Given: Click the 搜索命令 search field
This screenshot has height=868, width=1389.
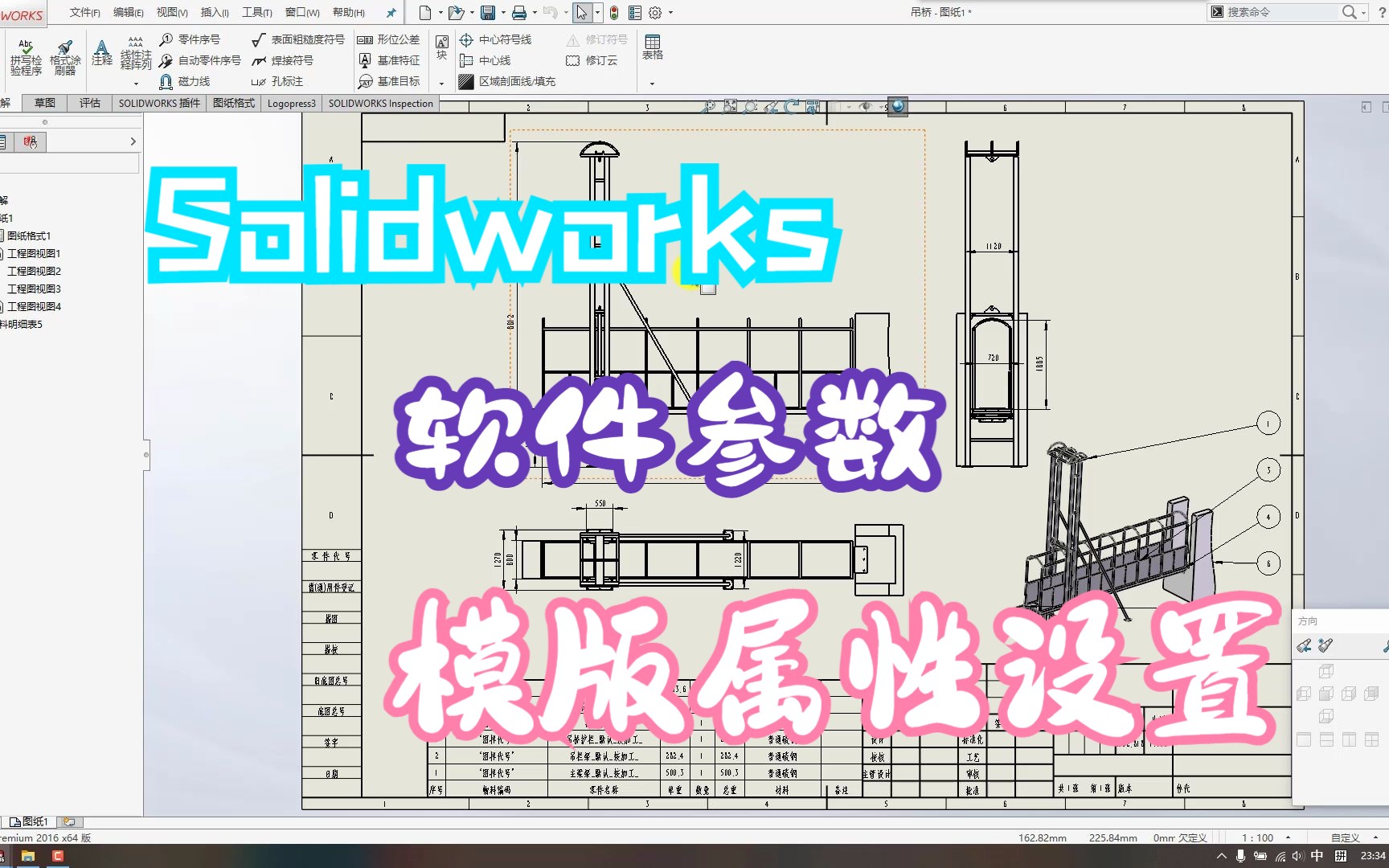Looking at the screenshot, I should [x=1281, y=12].
